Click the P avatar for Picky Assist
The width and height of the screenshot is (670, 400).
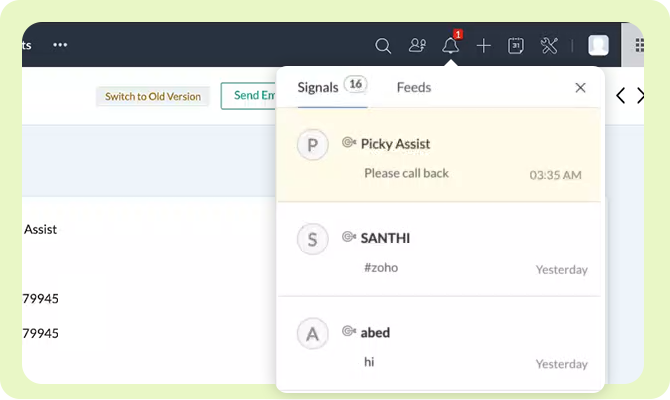(313, 145)
